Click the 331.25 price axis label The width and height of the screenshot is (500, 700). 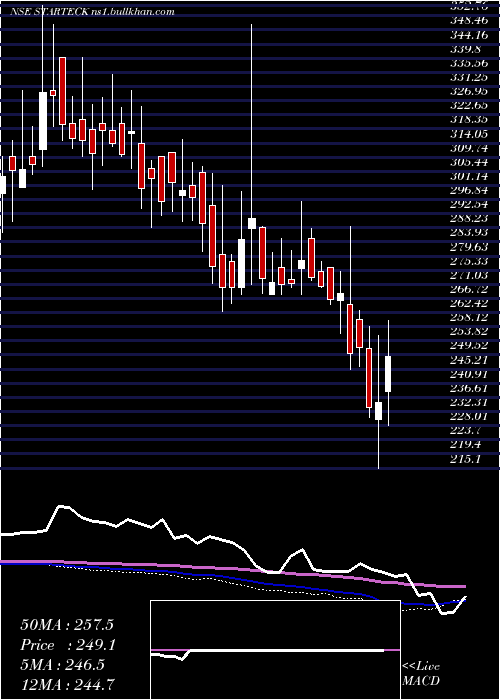click(x=468, y=77)
